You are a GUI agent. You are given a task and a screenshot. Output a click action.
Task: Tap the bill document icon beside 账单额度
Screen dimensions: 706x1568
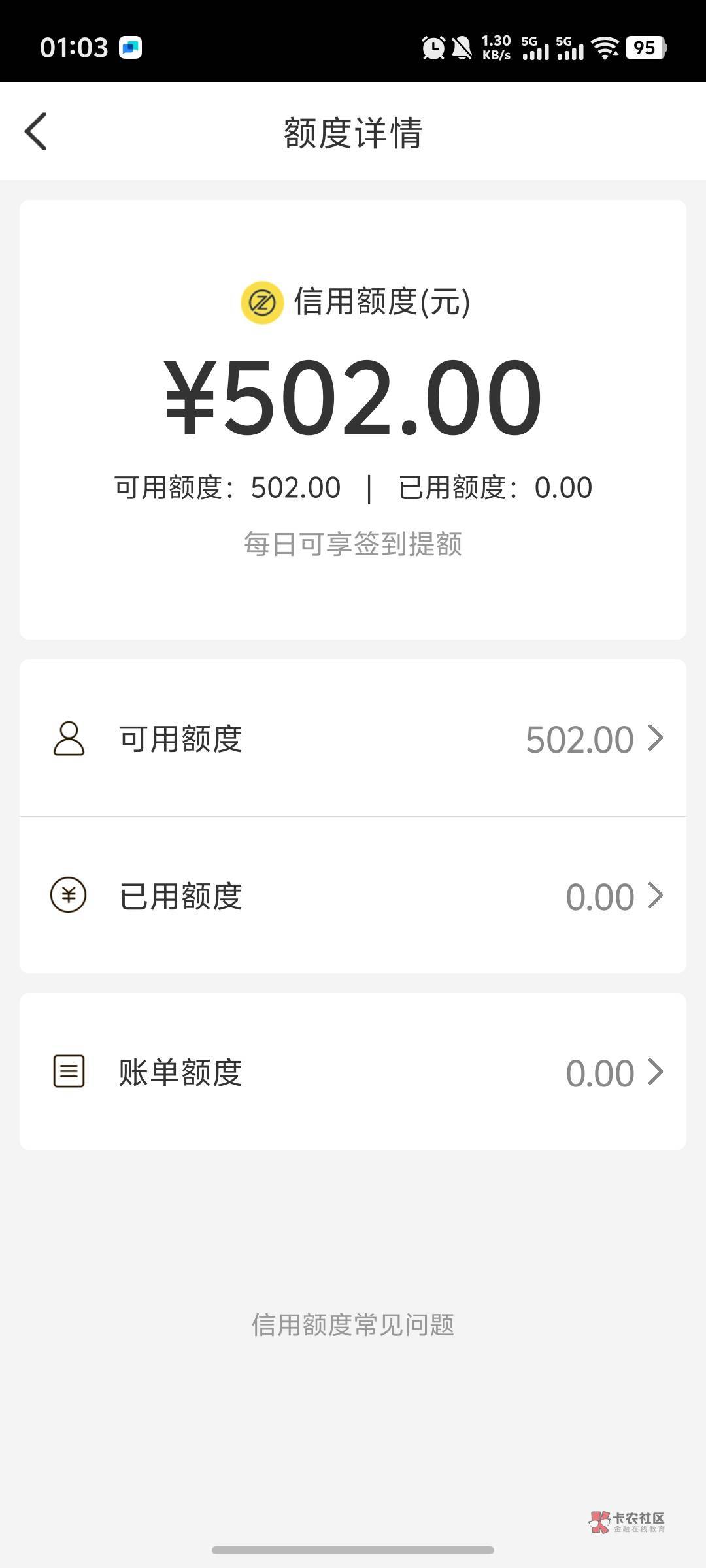coord(69,1071)
